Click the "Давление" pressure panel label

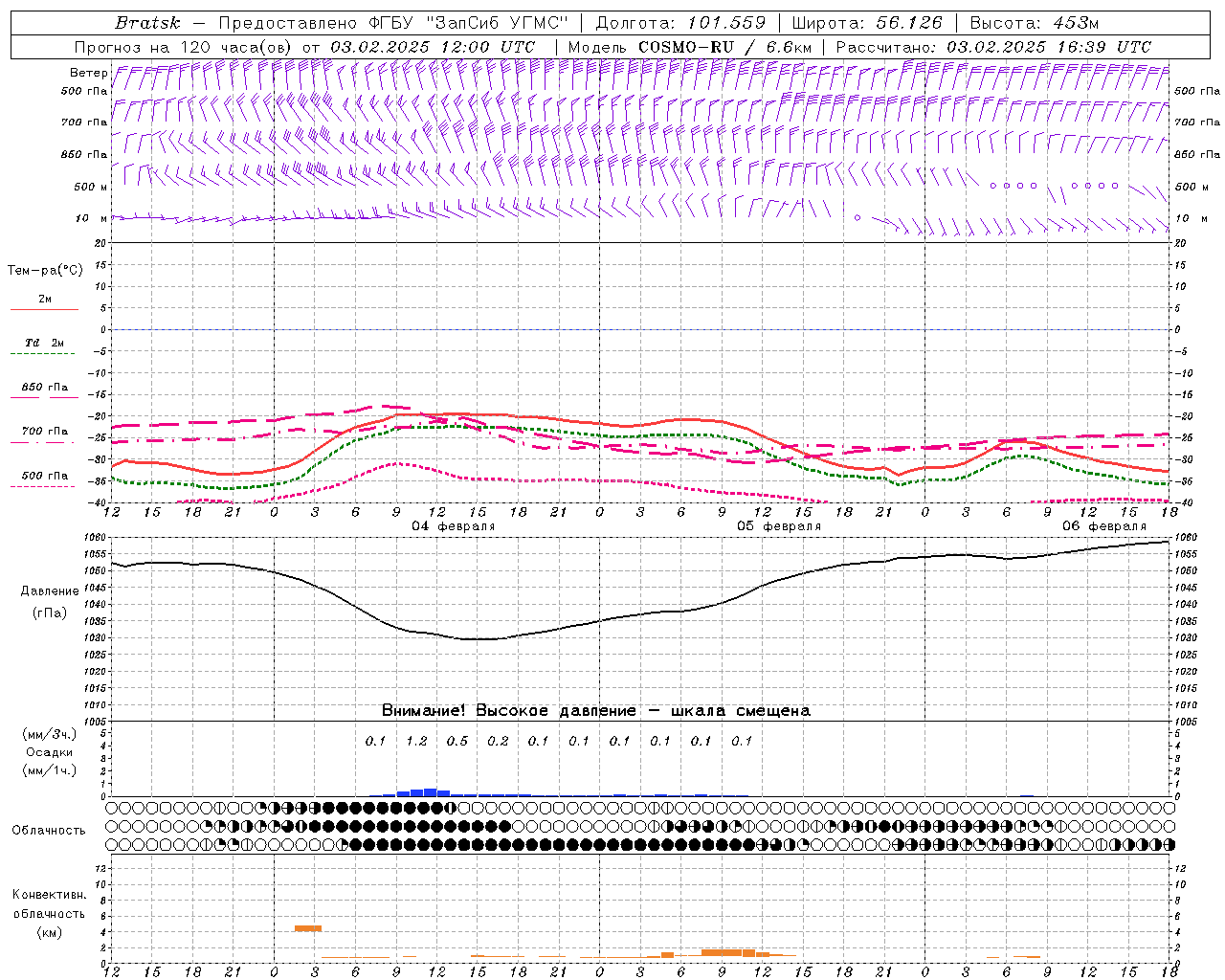pos(50,591)
